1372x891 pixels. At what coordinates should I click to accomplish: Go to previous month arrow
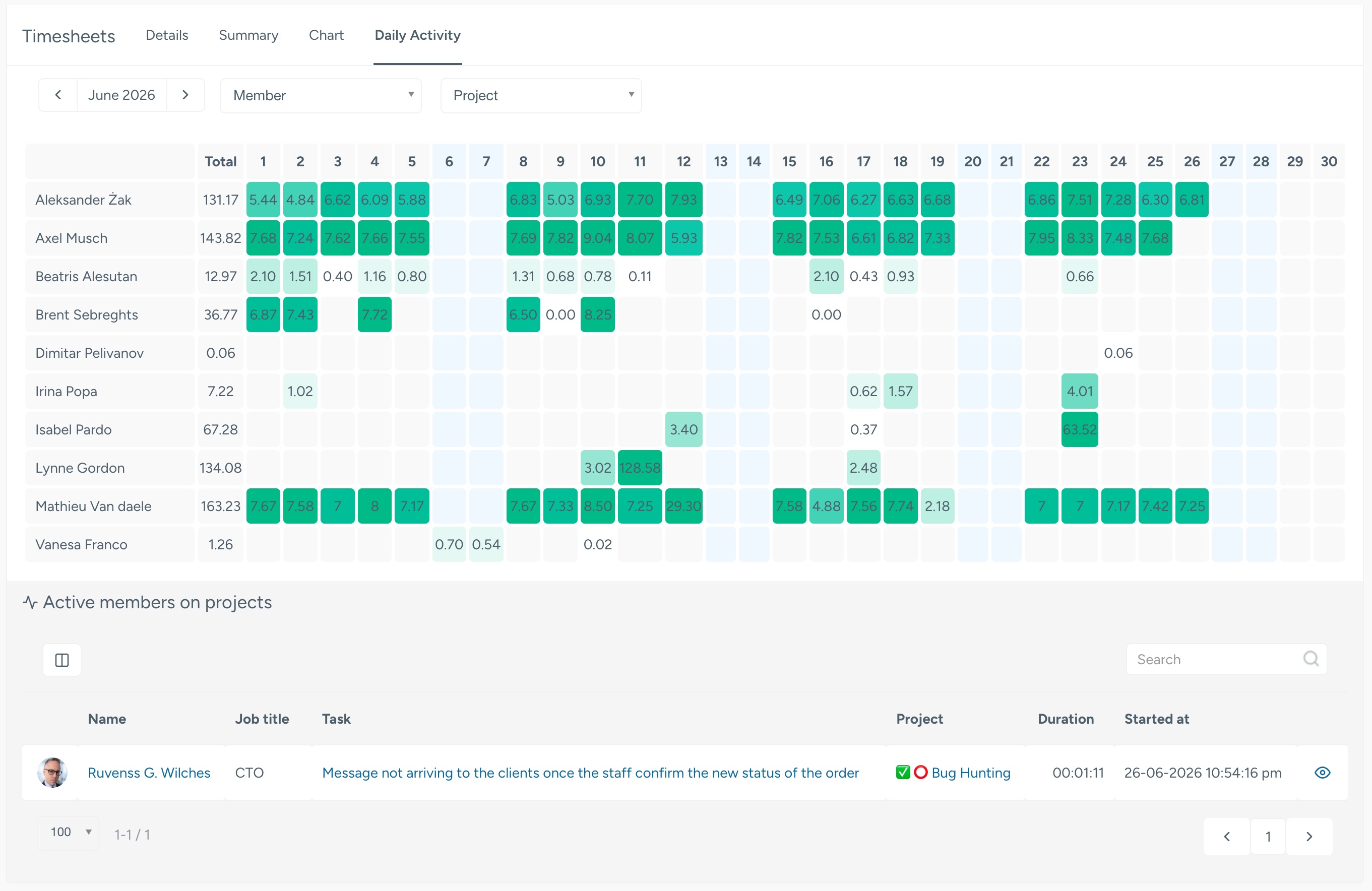pos(57,95)
